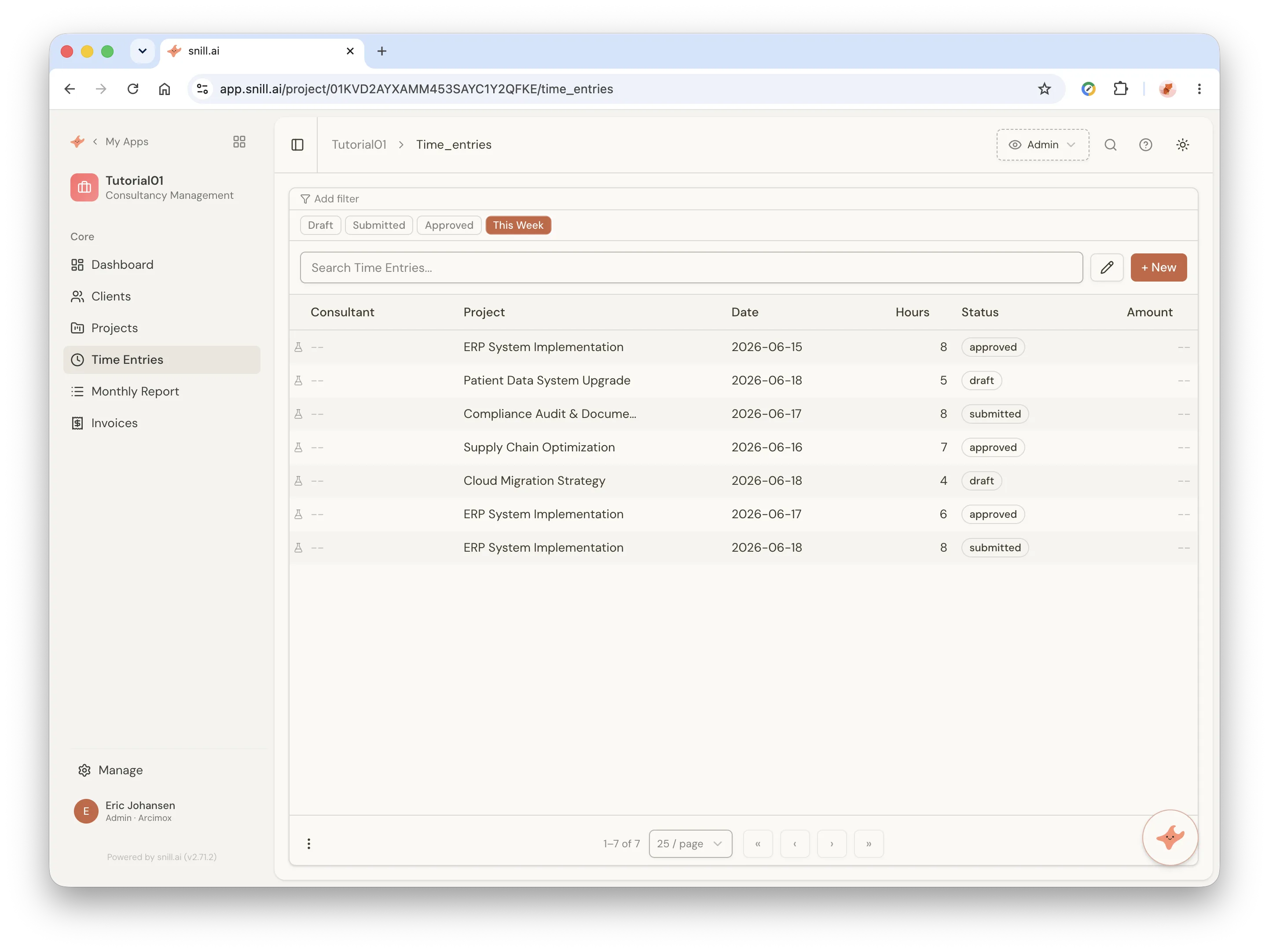
Task: Open the help question mark icon
Action: point(1145,145)
